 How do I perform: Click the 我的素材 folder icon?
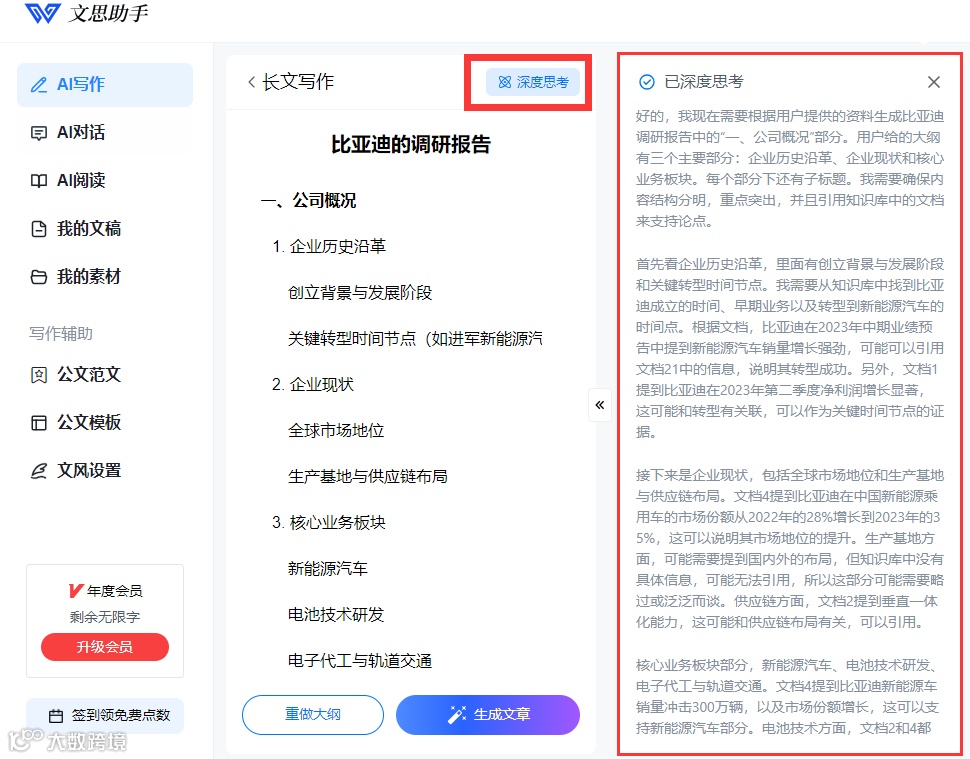coord(39,277)
